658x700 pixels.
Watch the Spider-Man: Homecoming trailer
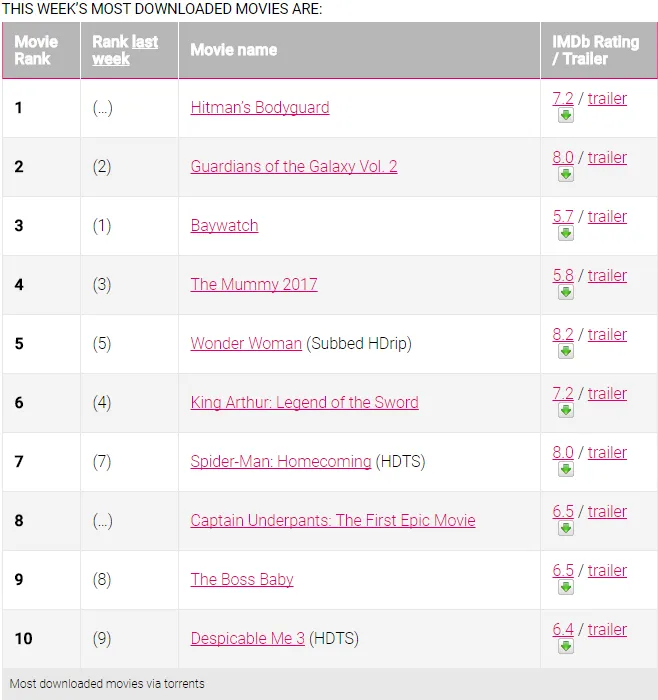tap(607, 452)
